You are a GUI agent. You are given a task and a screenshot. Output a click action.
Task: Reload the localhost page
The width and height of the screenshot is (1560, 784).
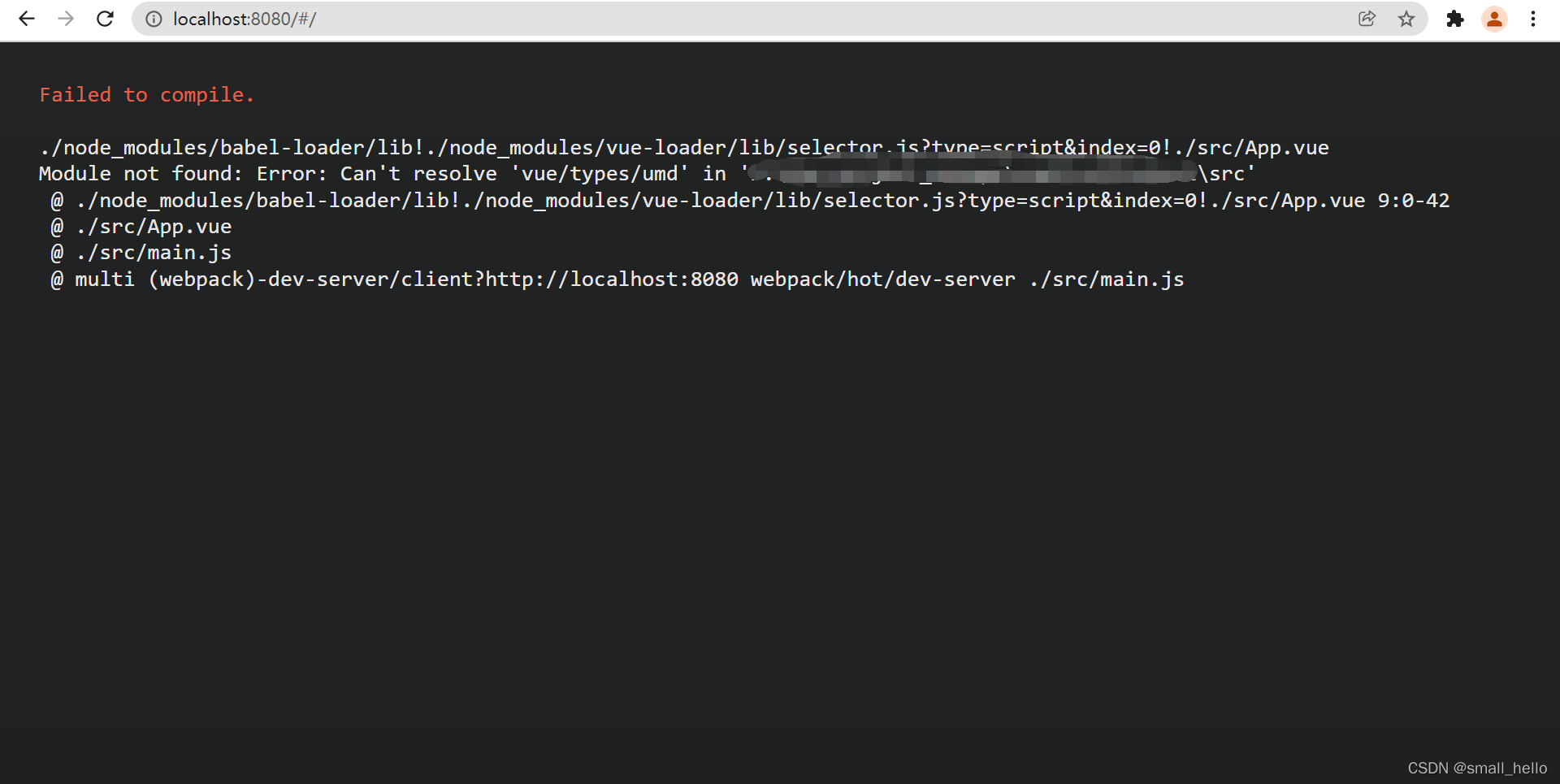[x=105, y=19]
